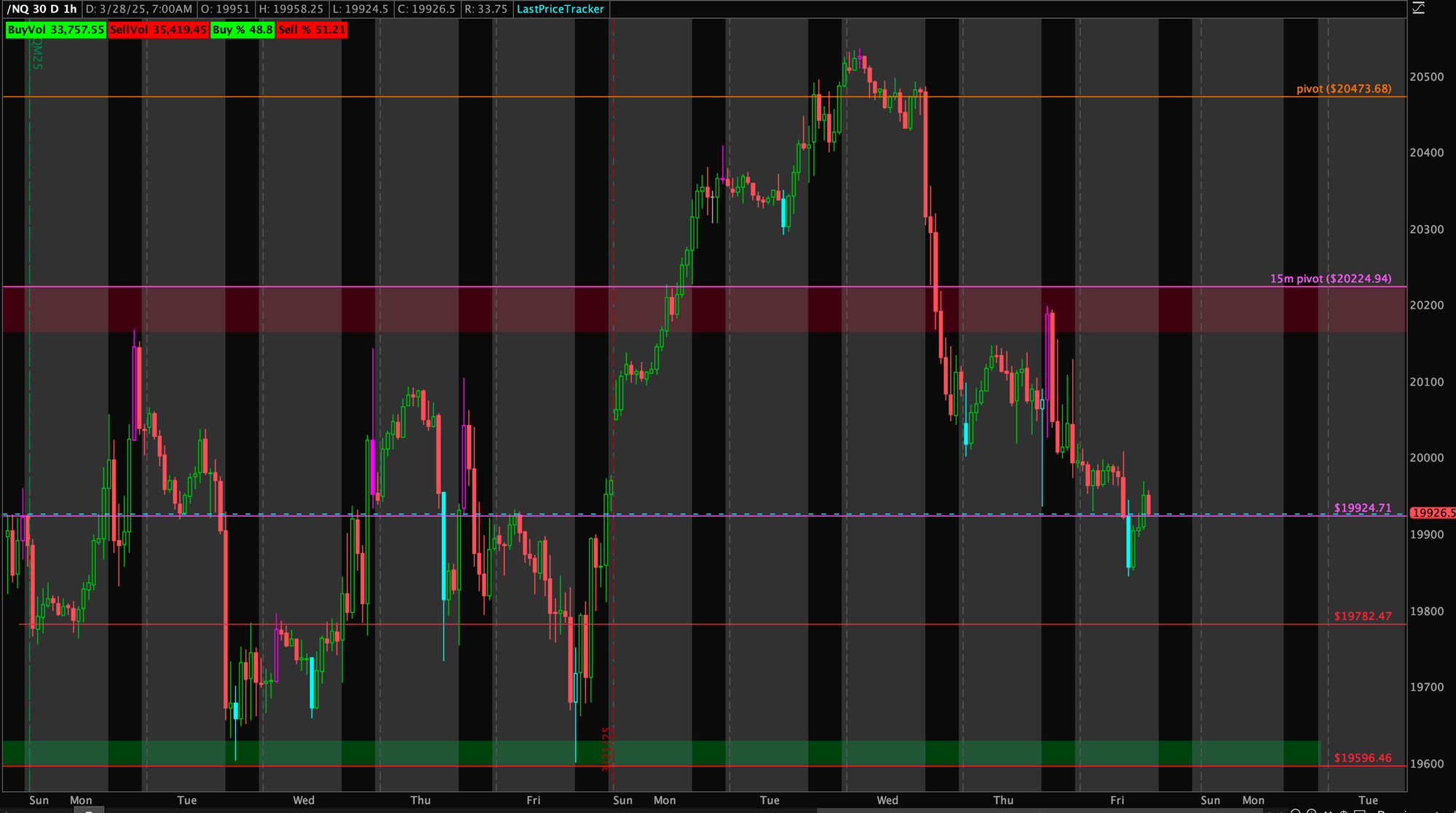Click the red SellVol 35,419.45 label
Viewport: 1456px width, 813px height.
pyautogui.click(x=158, y=30)
